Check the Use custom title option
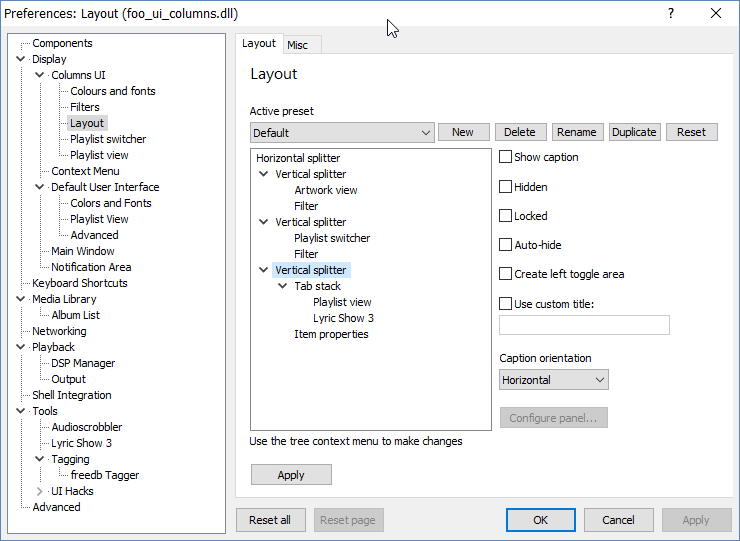The width and height of the screenshot is (740, 541). pos(506,304)
